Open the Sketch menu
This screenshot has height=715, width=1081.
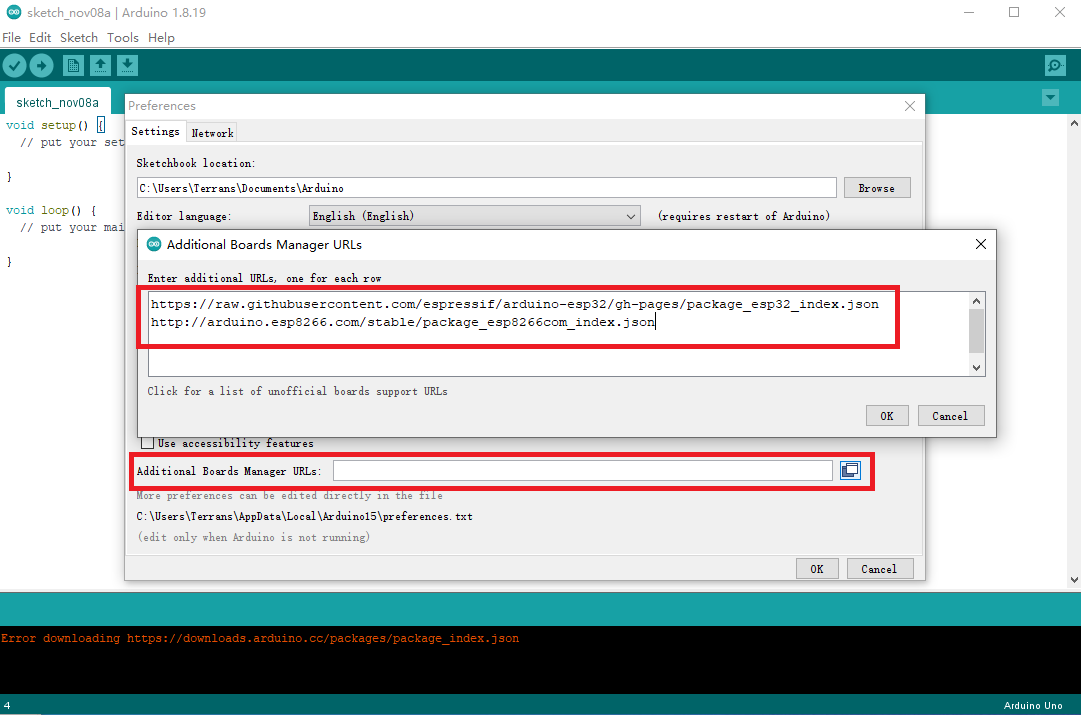[x=79, y=37]
